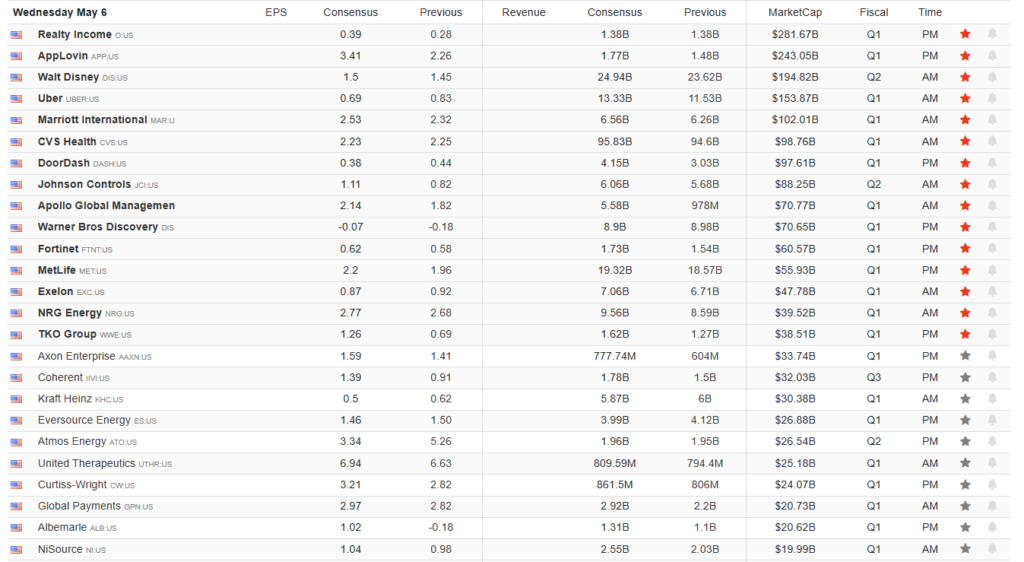Screen dimensions: 1024x562
Task: Toggle the favorite star for AppLovin
Action: point(965,55)
